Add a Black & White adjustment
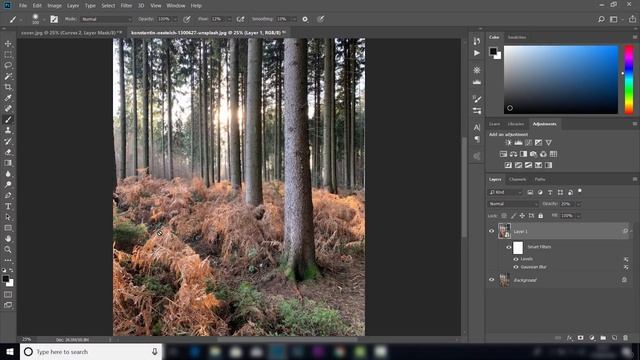This screenshot has width=640, height=360. coord(523,154)
